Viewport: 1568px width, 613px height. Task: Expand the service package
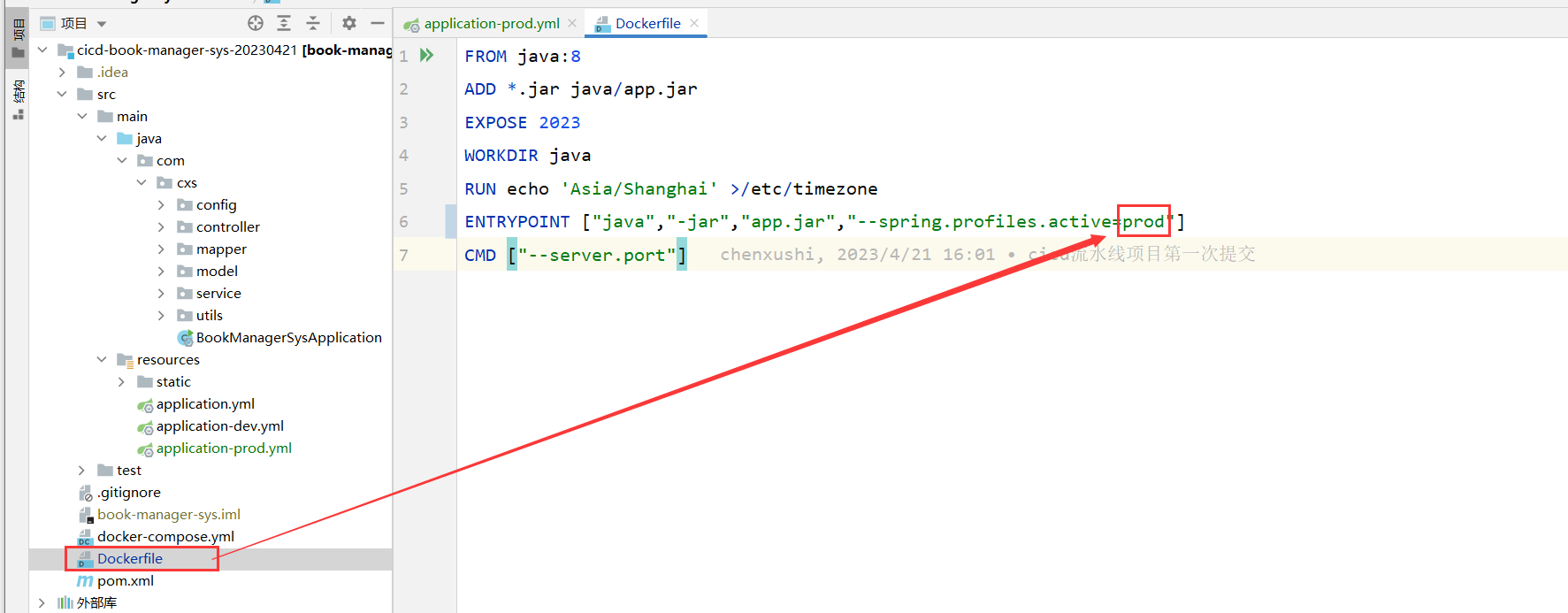(x=161, y=293)
